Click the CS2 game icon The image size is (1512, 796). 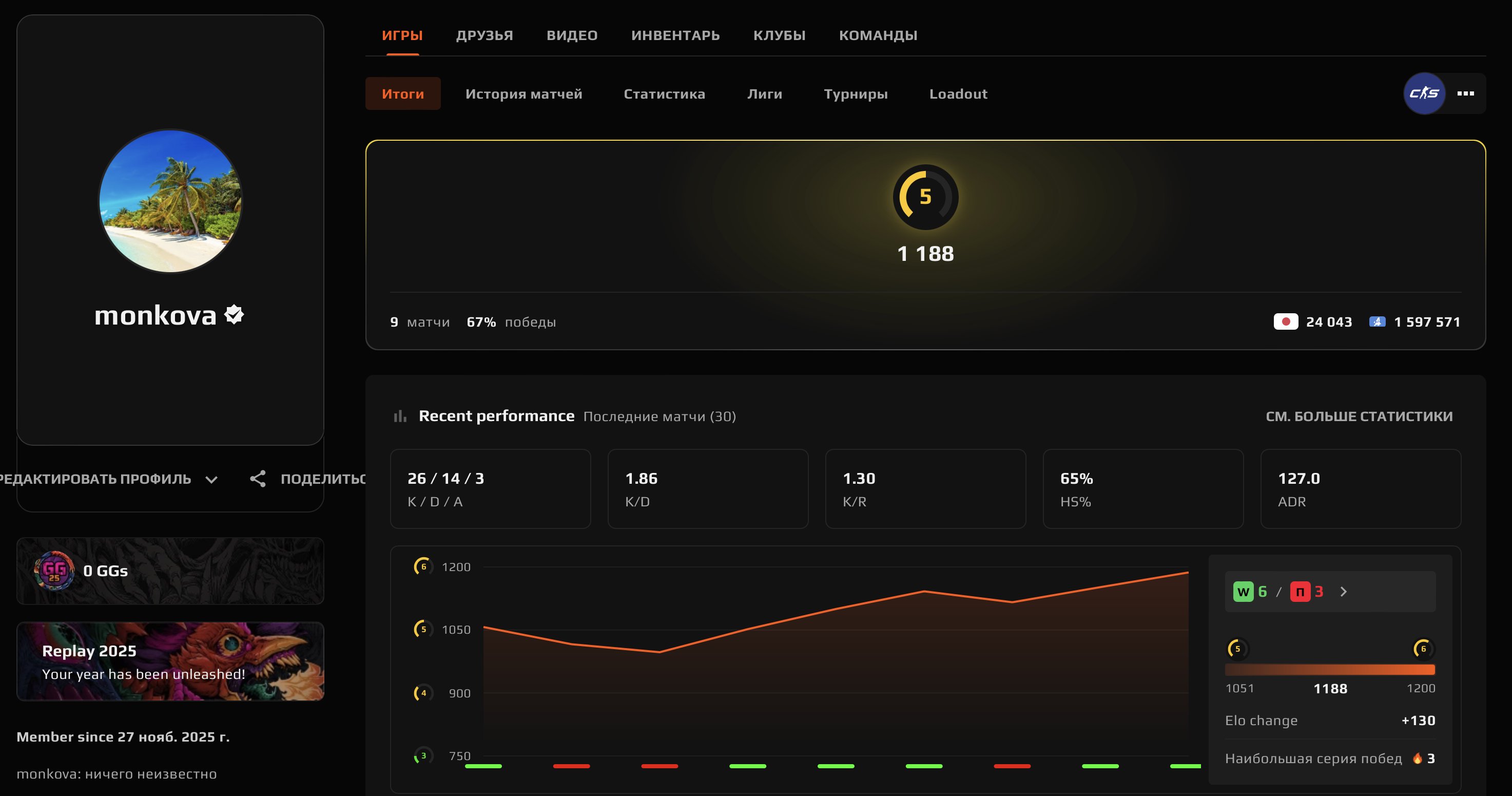[x=1425, y=93]
